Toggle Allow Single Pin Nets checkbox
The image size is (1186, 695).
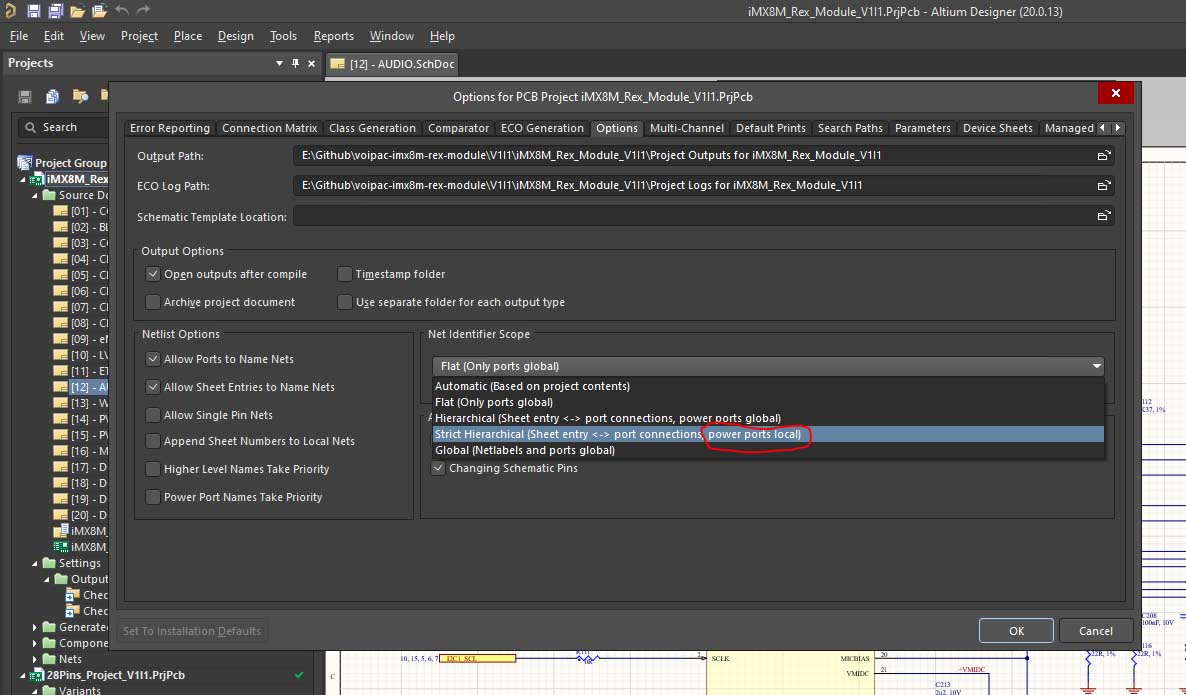153,415
